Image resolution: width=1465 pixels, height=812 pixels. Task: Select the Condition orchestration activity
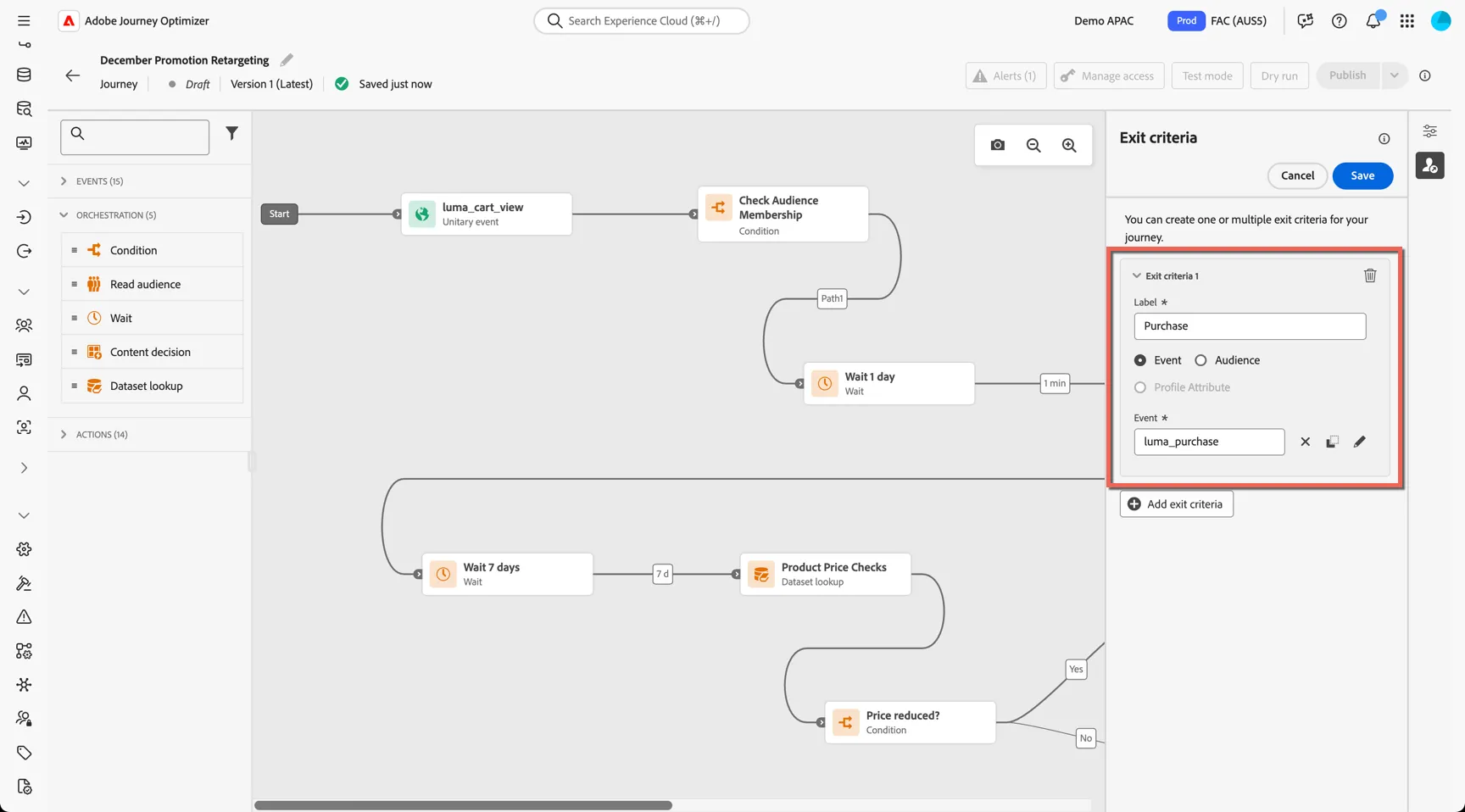click(x=153, y=250)
